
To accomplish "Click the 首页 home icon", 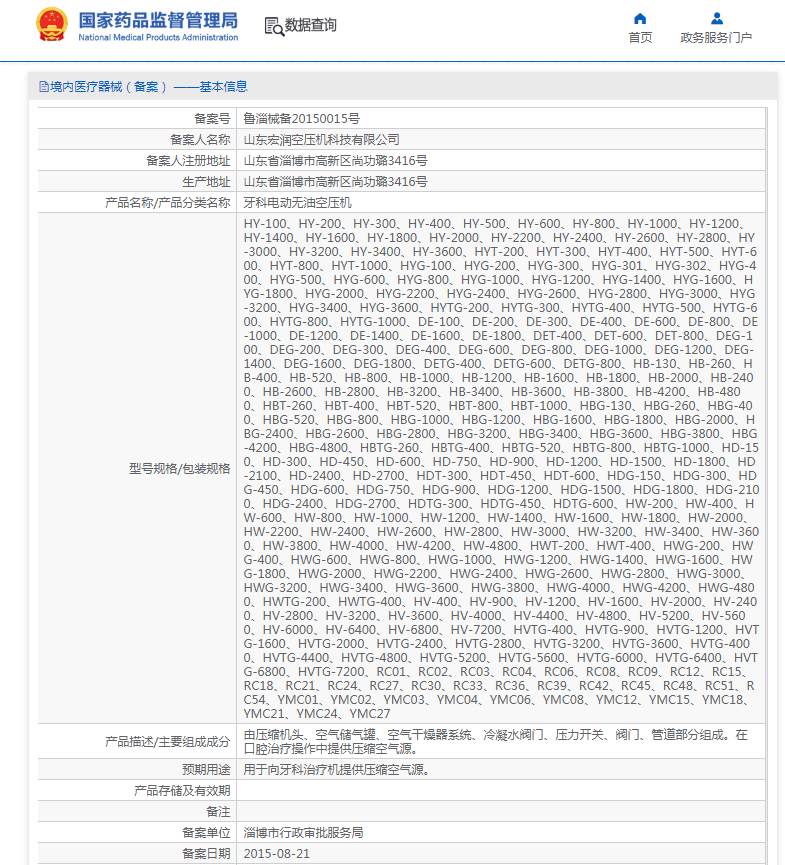I will pos(640,19).
